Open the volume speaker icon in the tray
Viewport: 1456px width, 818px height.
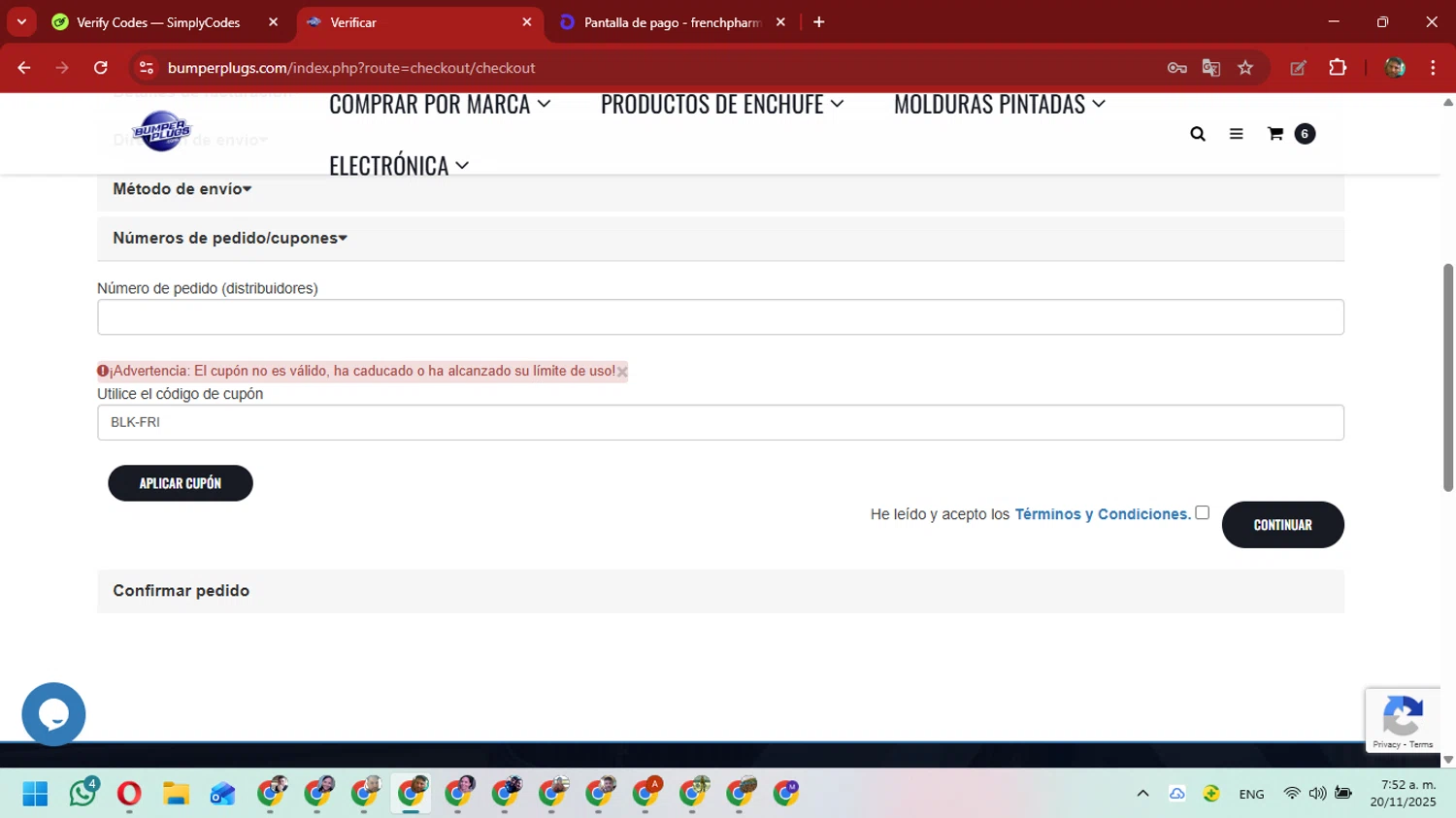(1317, 794)
